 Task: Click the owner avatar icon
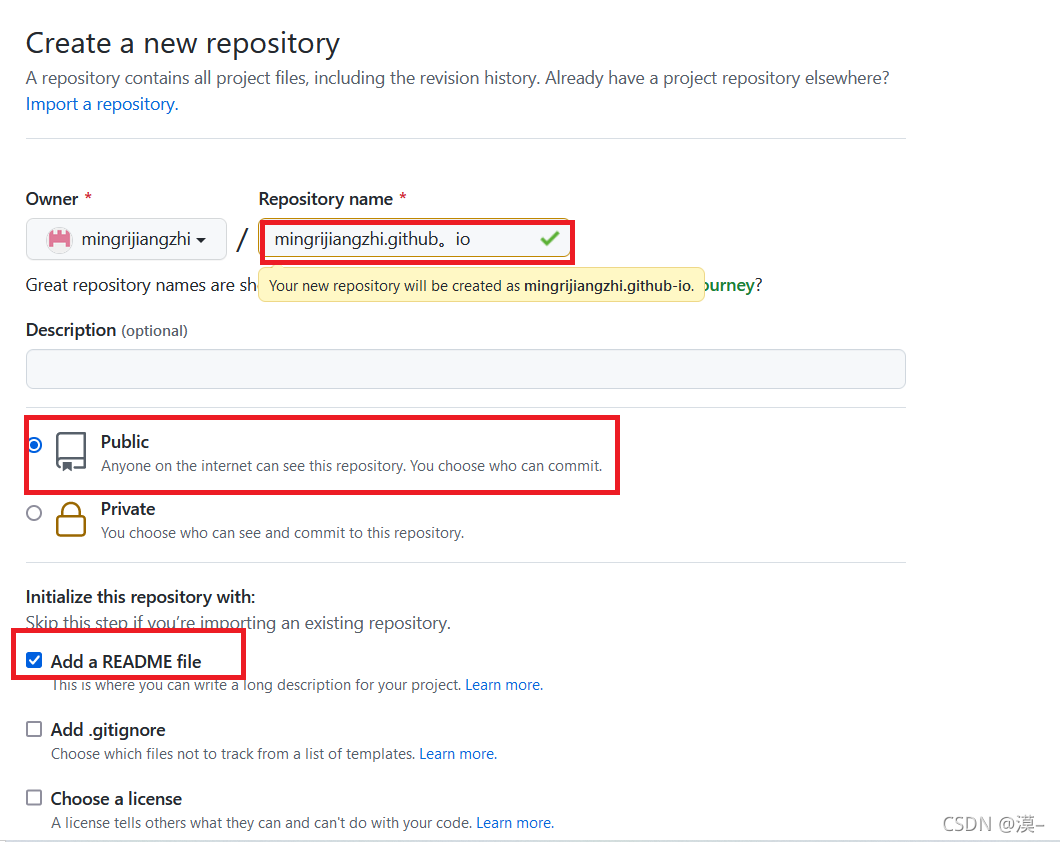[59, 239]
